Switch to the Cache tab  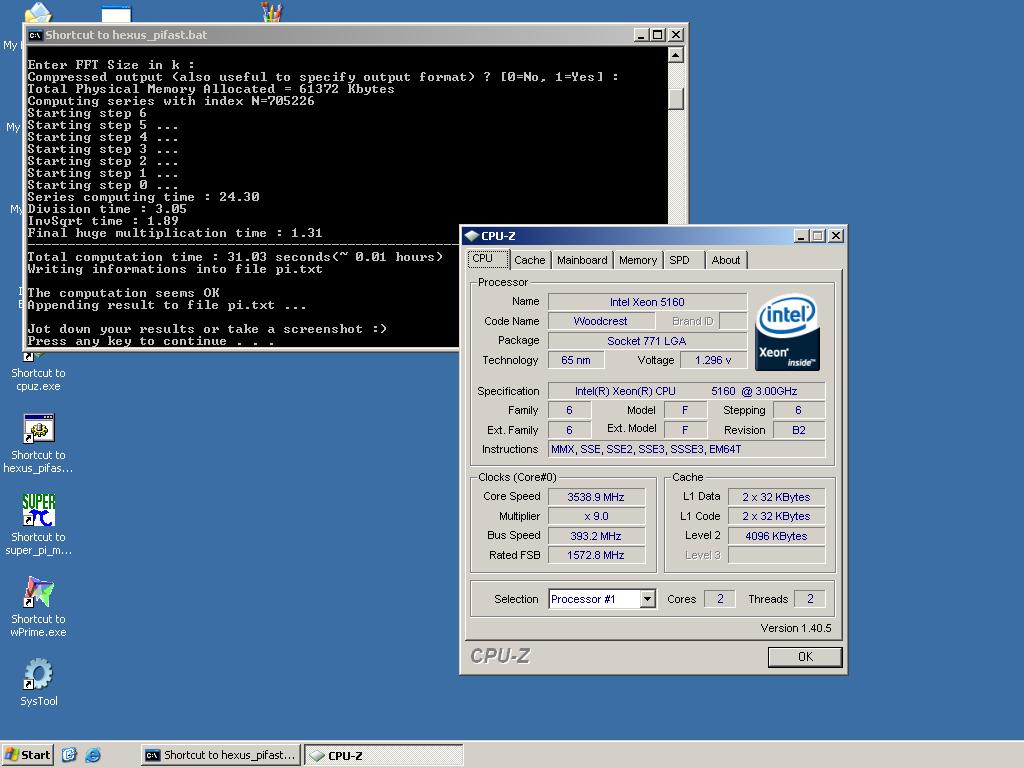tap(530, 260)
